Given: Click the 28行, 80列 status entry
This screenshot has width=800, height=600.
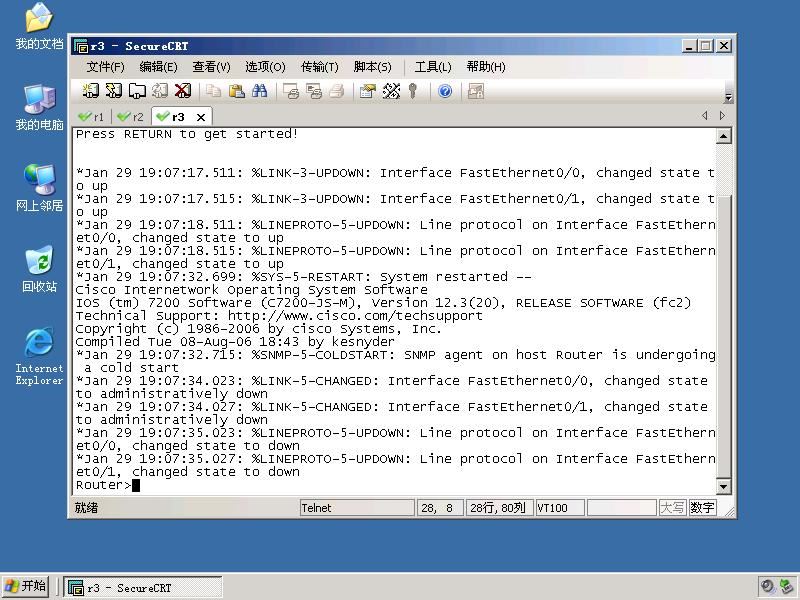Looking at the screenshot, I should point(499,508).
